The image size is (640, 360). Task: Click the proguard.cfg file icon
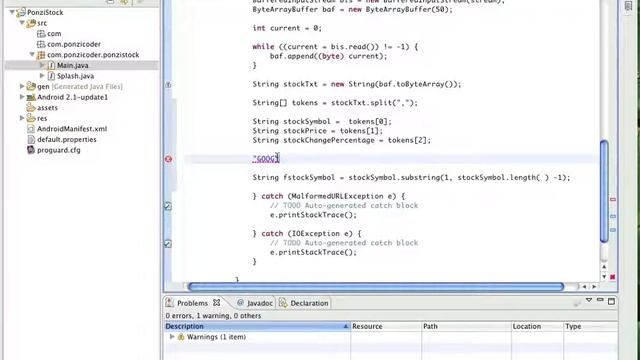(x=31, y=150)
